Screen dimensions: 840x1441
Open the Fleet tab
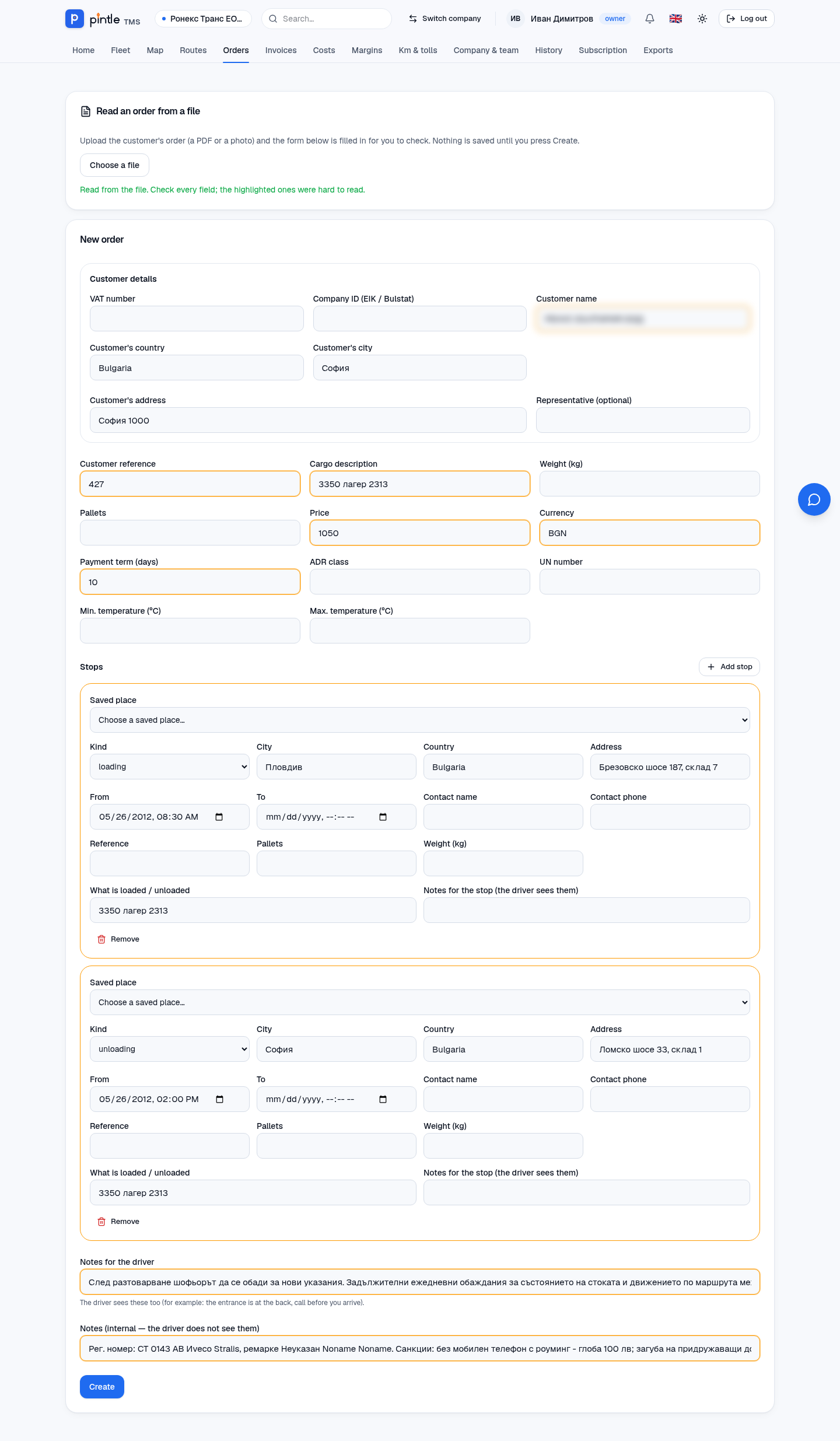click(x=120, y=50)
